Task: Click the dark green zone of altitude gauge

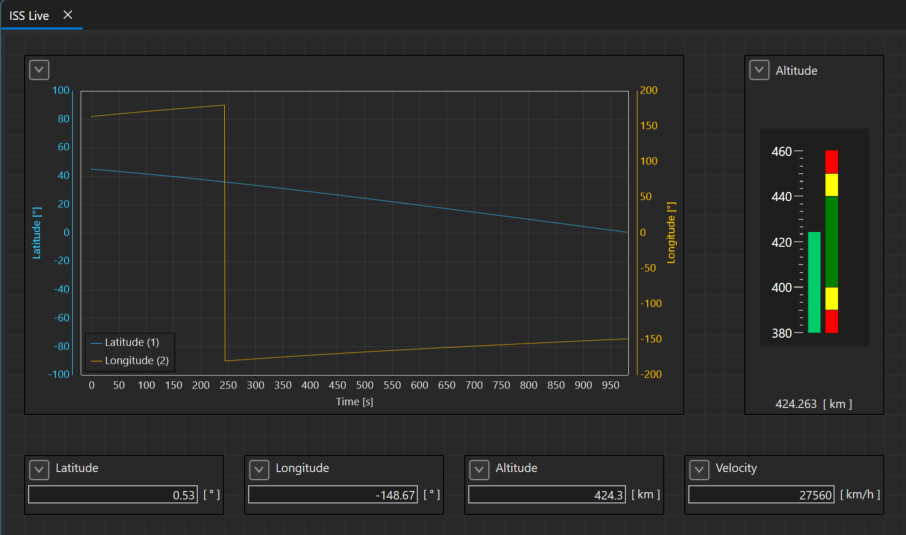Action: click(x=831, y=242)
